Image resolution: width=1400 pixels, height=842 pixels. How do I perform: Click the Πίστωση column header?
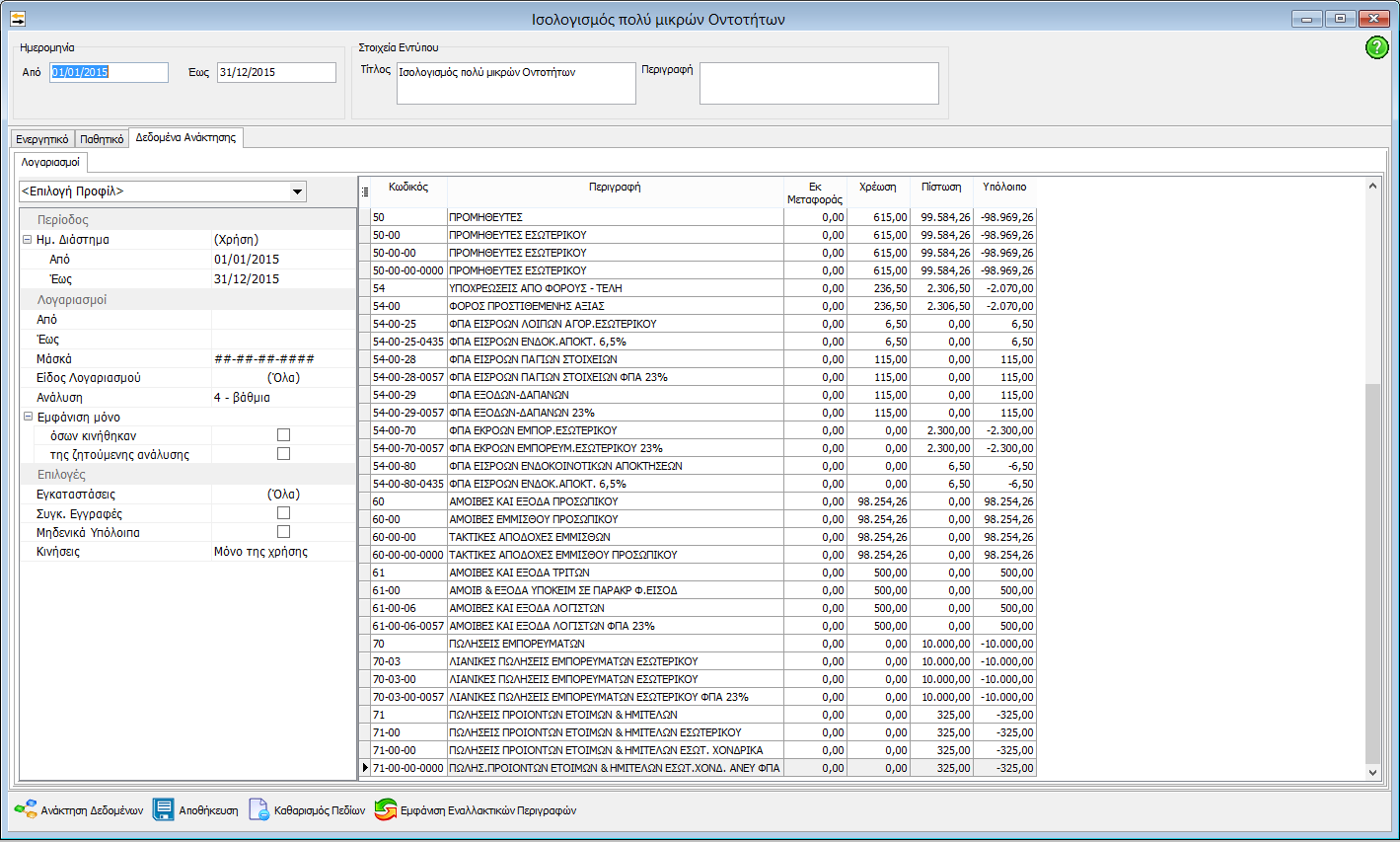[x=941, y=192]
